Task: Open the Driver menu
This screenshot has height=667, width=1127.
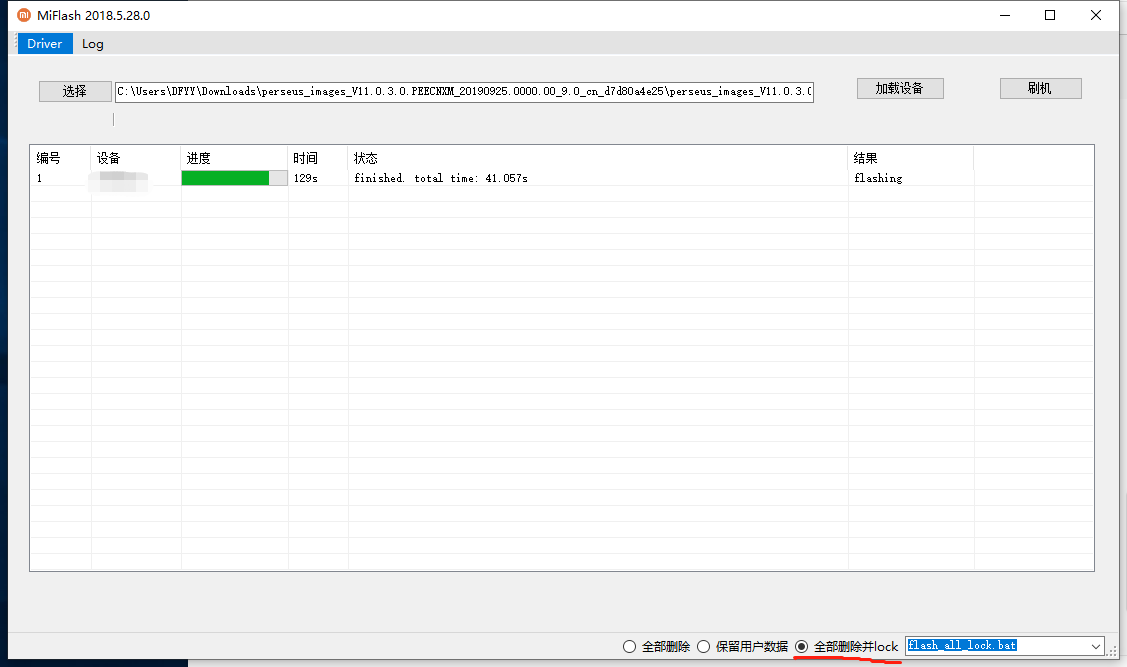Action: point(45,44)
